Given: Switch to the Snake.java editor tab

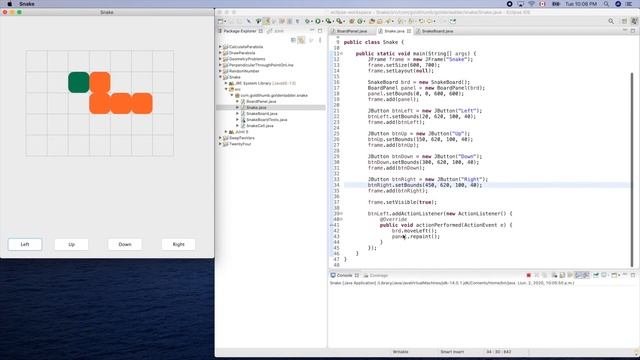Looking at the screenshot, I should tap(394, 31).
